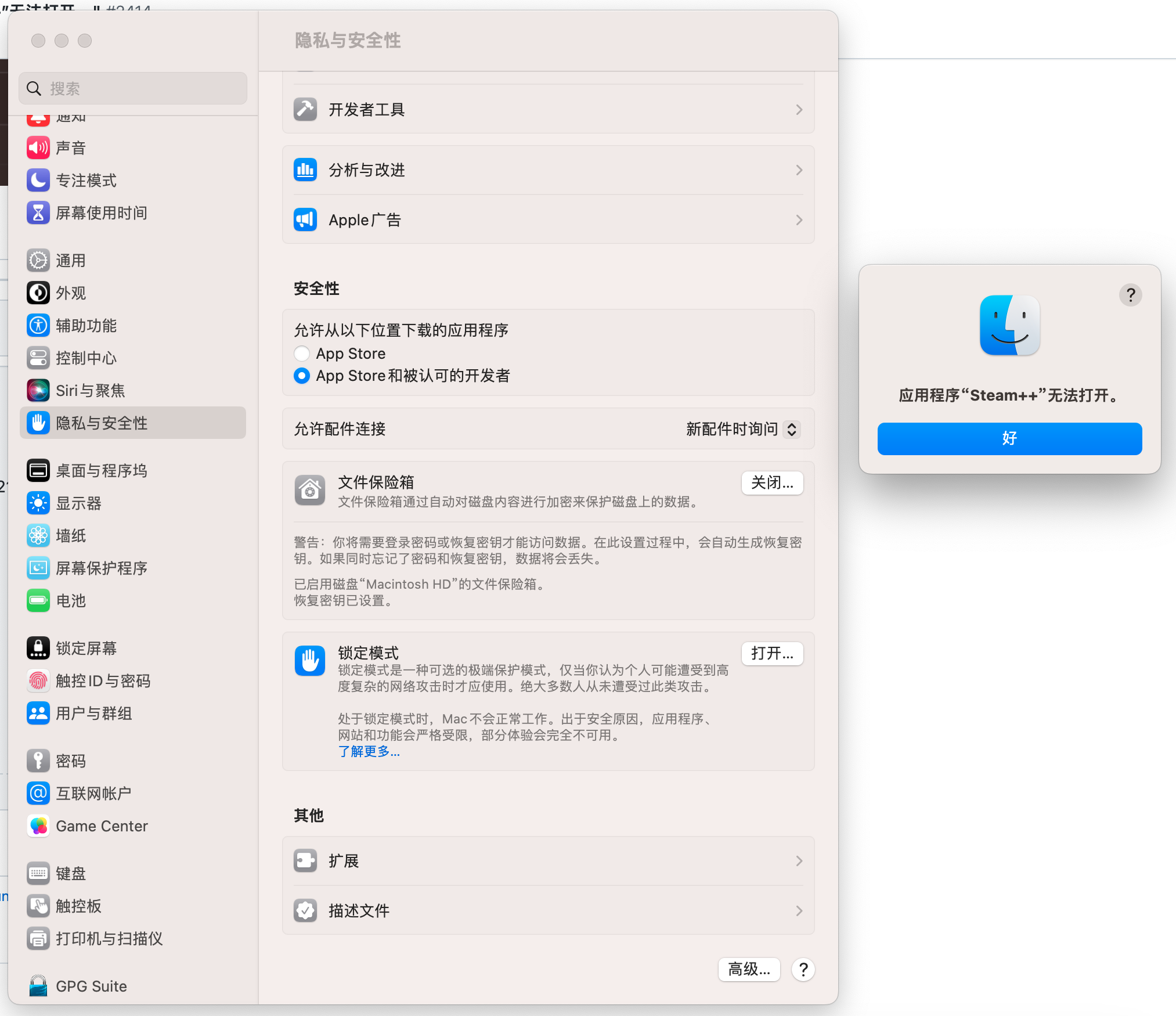
Task: Open the 允许配件连接 dropdown
Action: (x=742, y=429)
